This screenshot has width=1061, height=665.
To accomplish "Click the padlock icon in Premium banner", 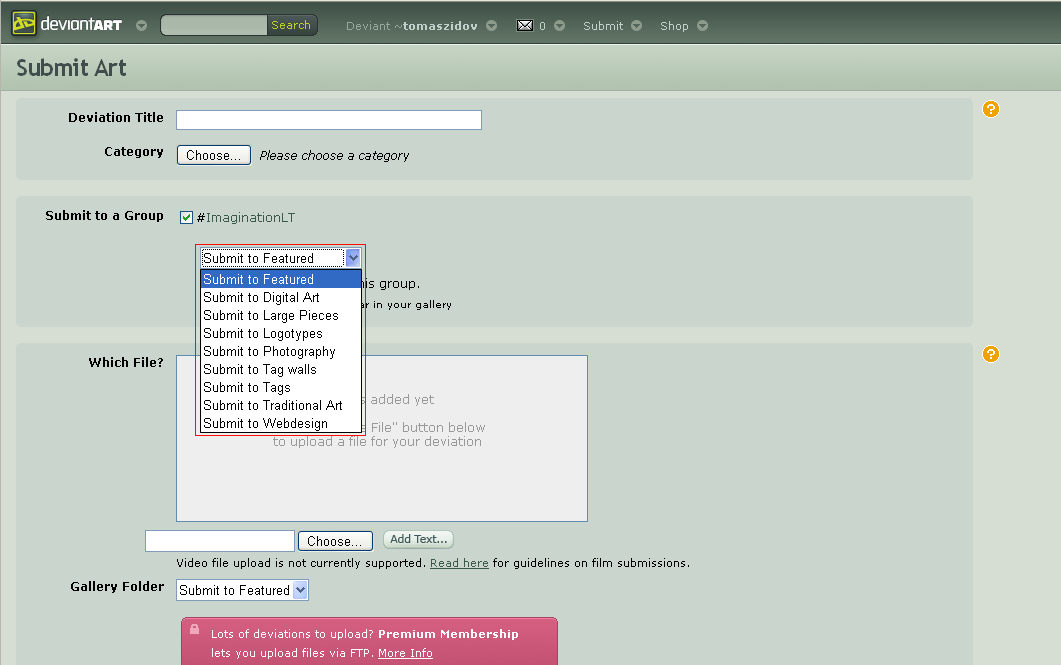I will click(195, 630).
